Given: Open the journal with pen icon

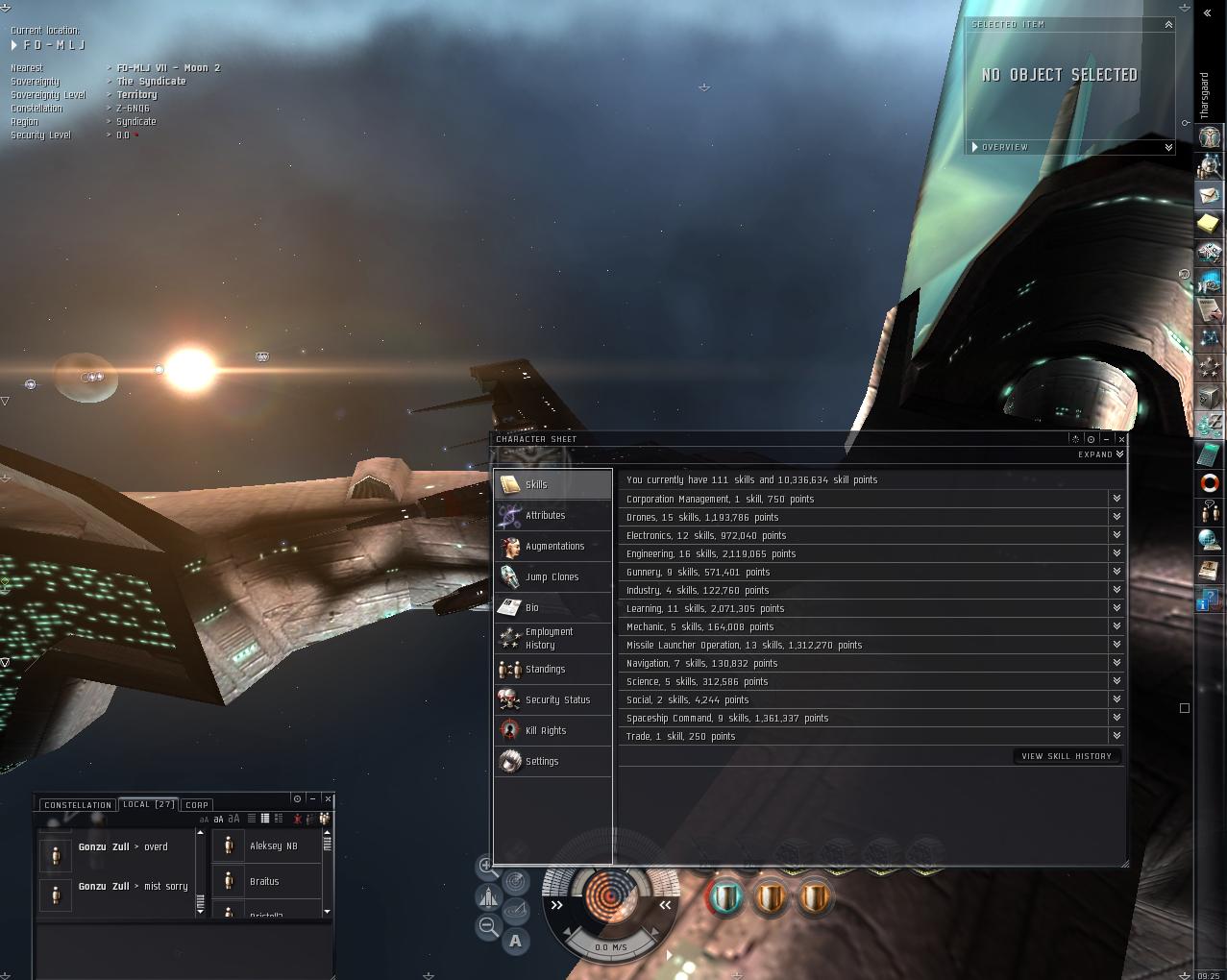Looking at the screenshot, I should [x=1210, y=309].
